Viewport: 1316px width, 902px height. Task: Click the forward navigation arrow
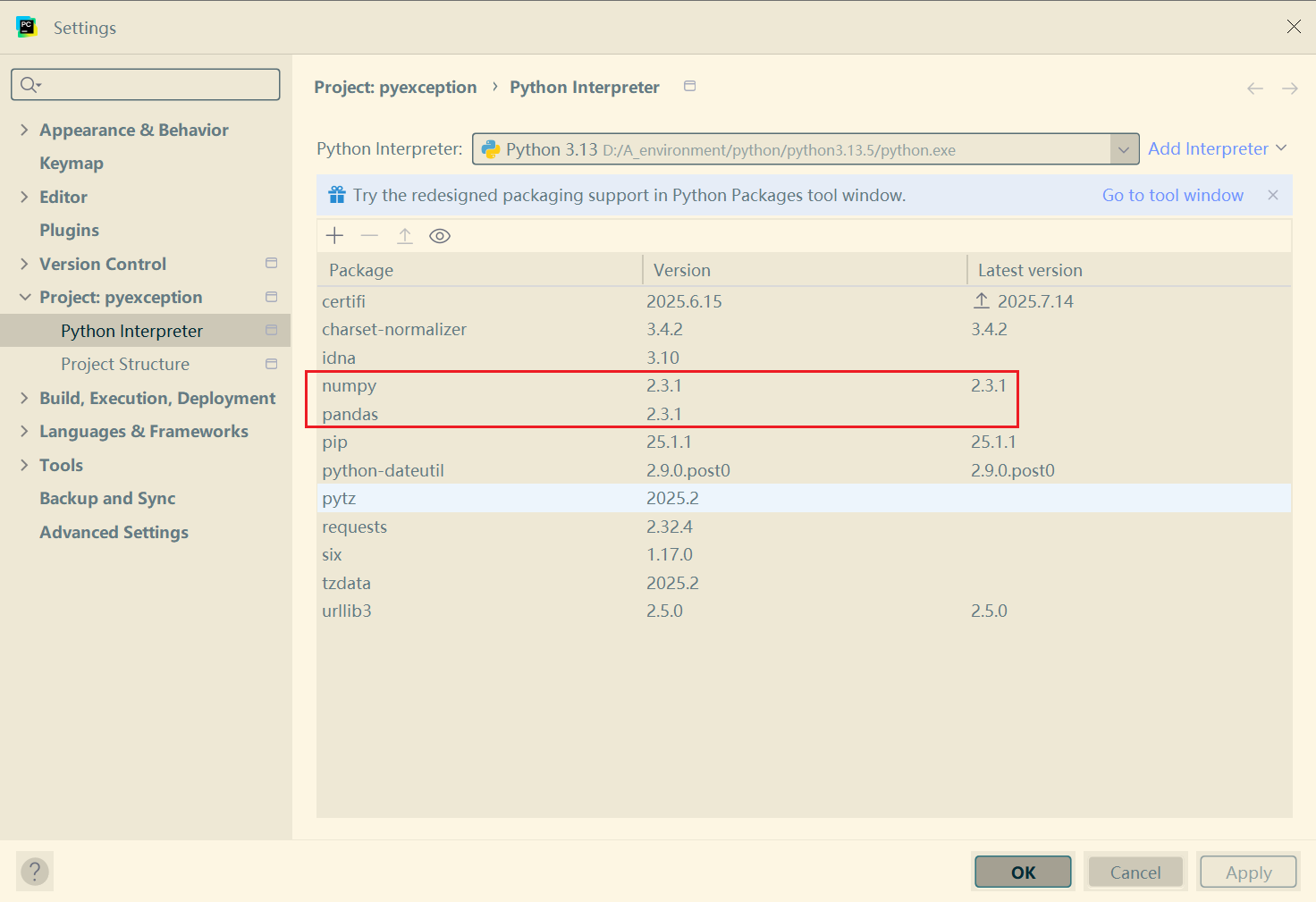point(1289,89)
